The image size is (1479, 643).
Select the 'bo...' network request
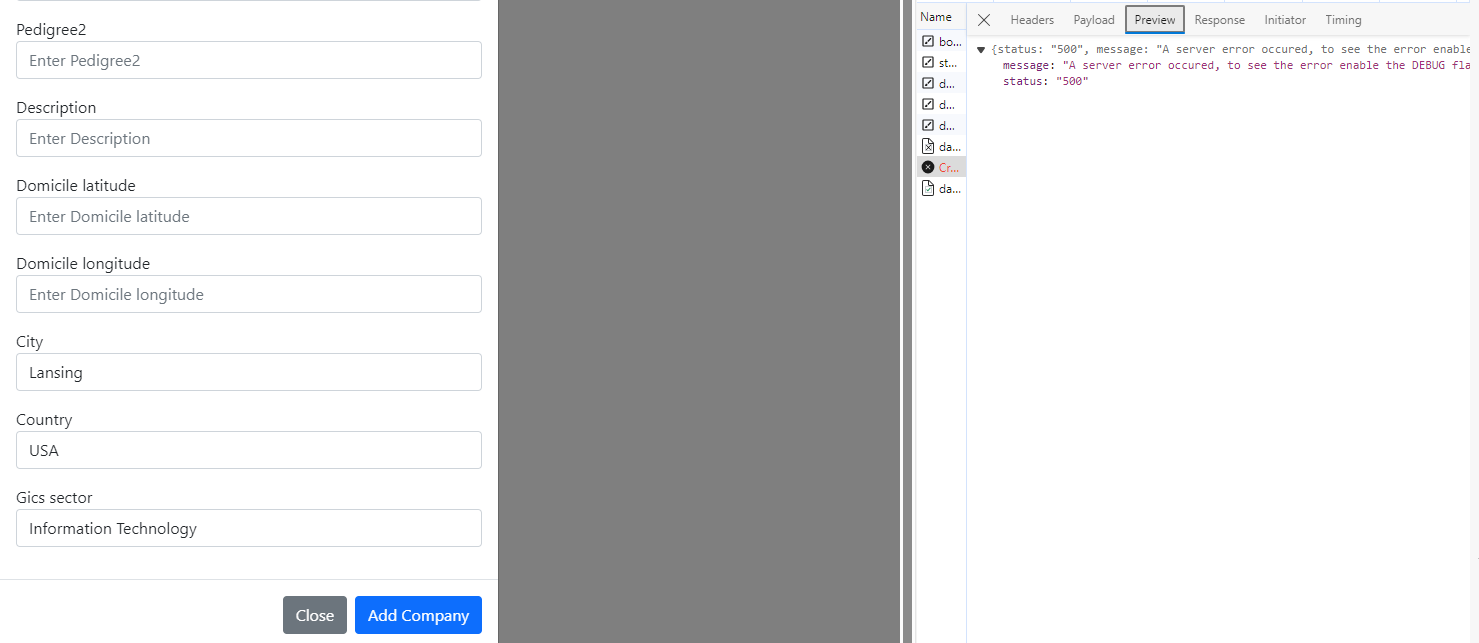pos(941,41)
